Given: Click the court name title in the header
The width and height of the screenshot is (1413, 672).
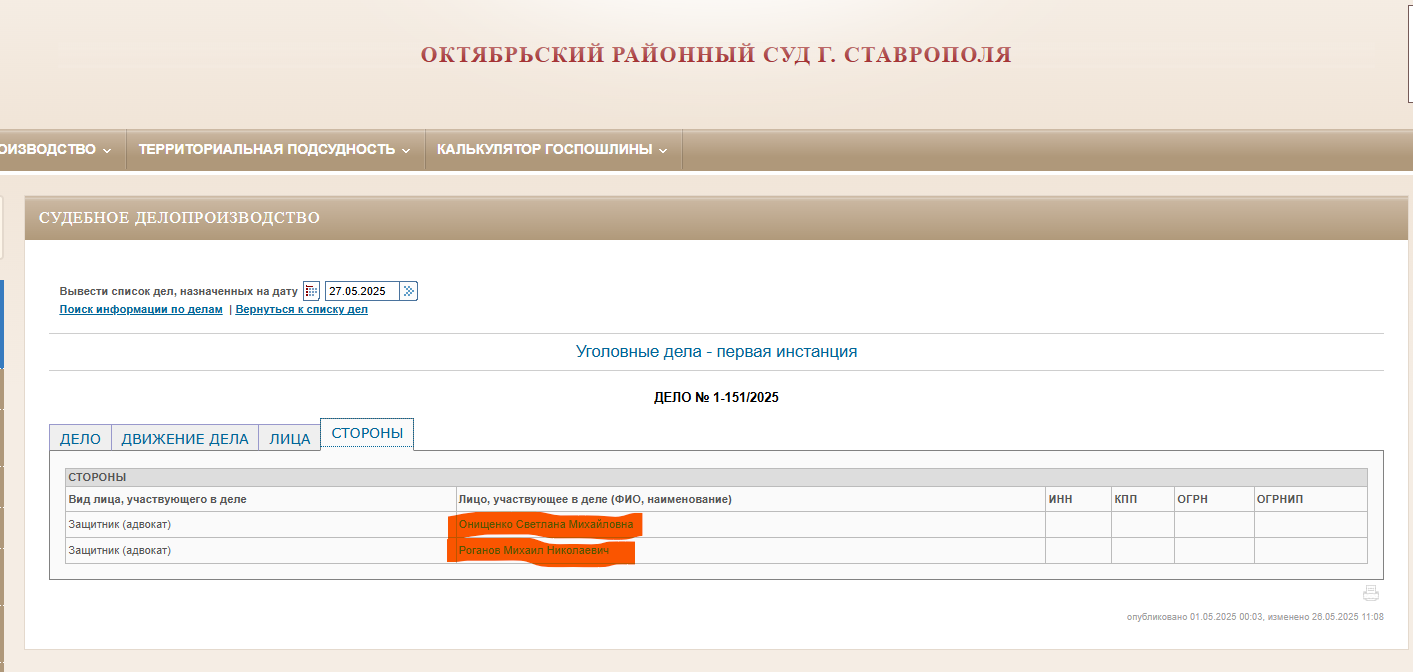Looking at the screenshot, I should tap(716, 55).
